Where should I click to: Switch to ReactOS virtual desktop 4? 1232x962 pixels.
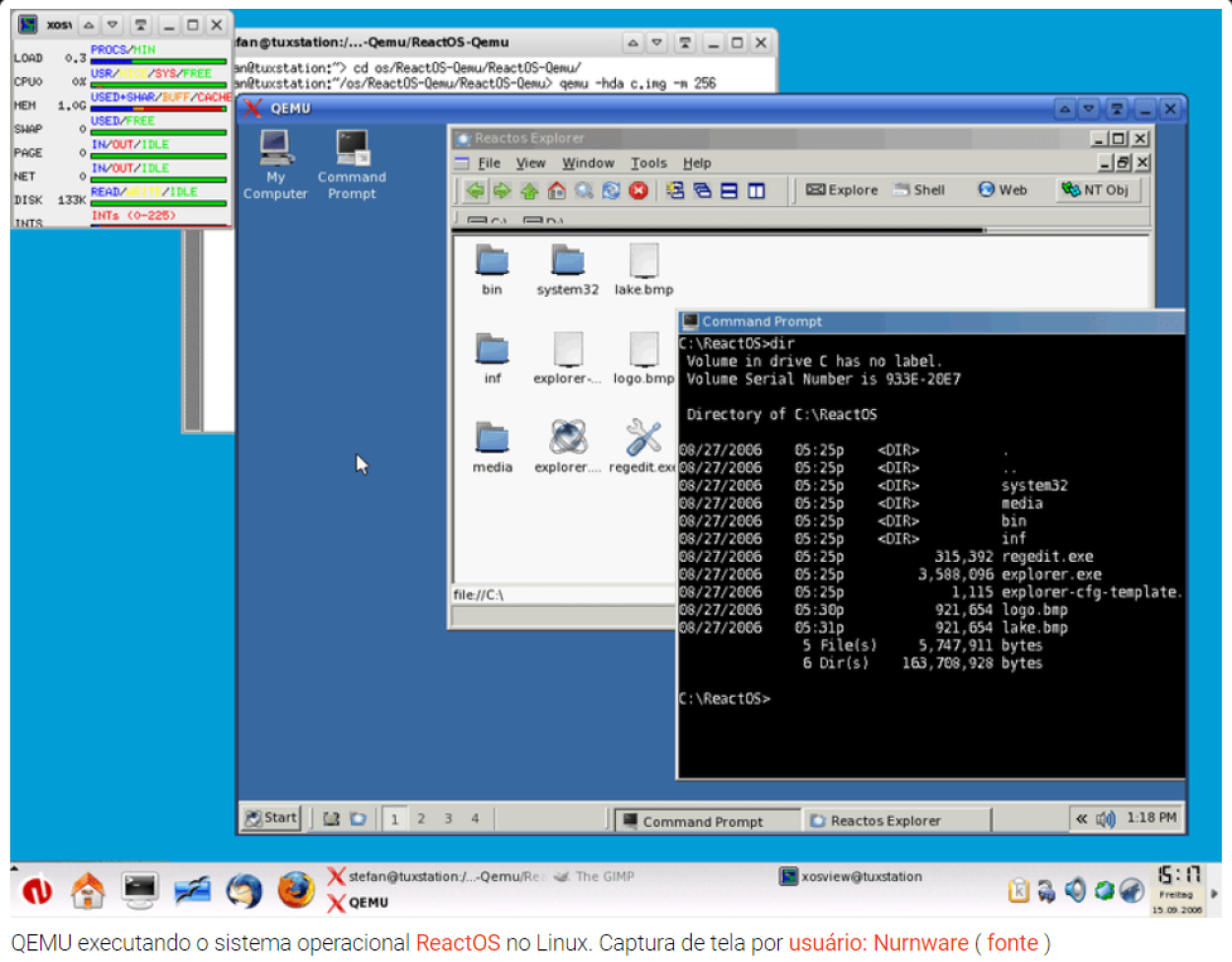click(475, 819)
